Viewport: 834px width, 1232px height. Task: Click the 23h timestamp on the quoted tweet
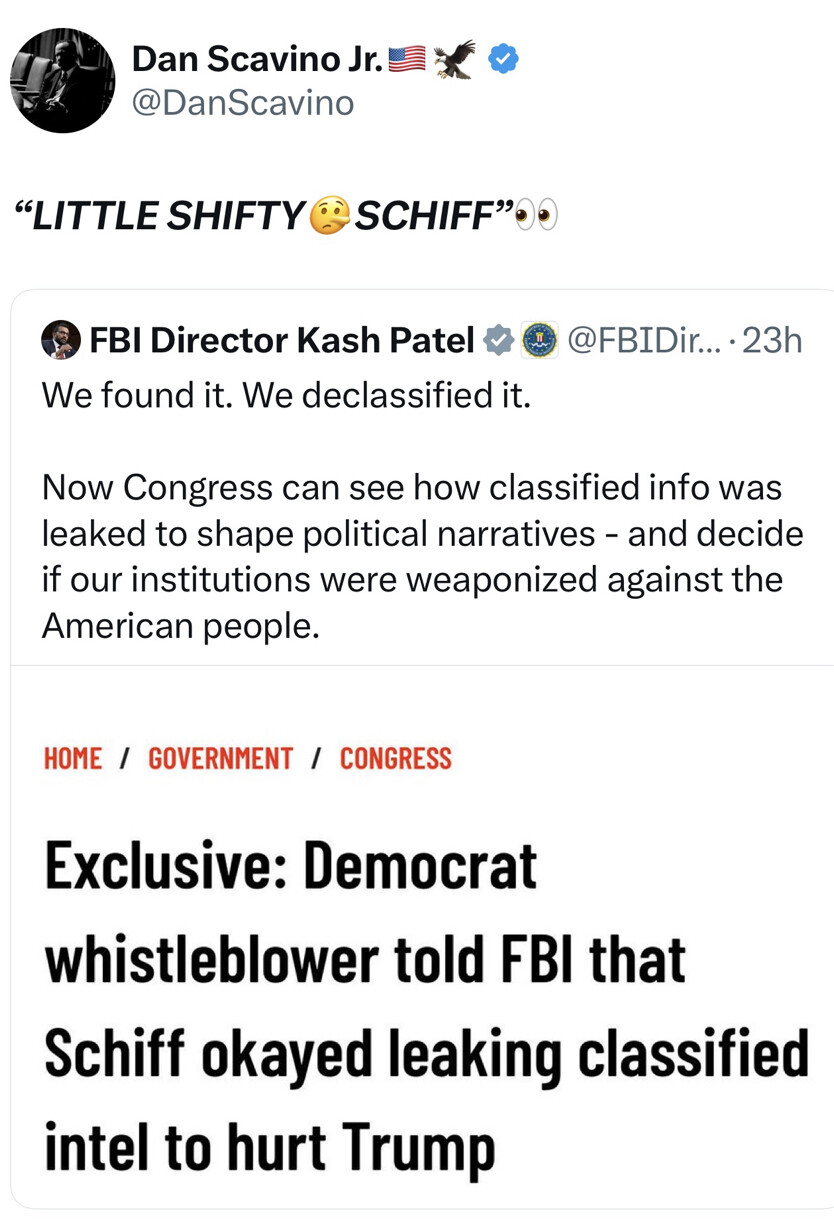click(x=772, y=342)
